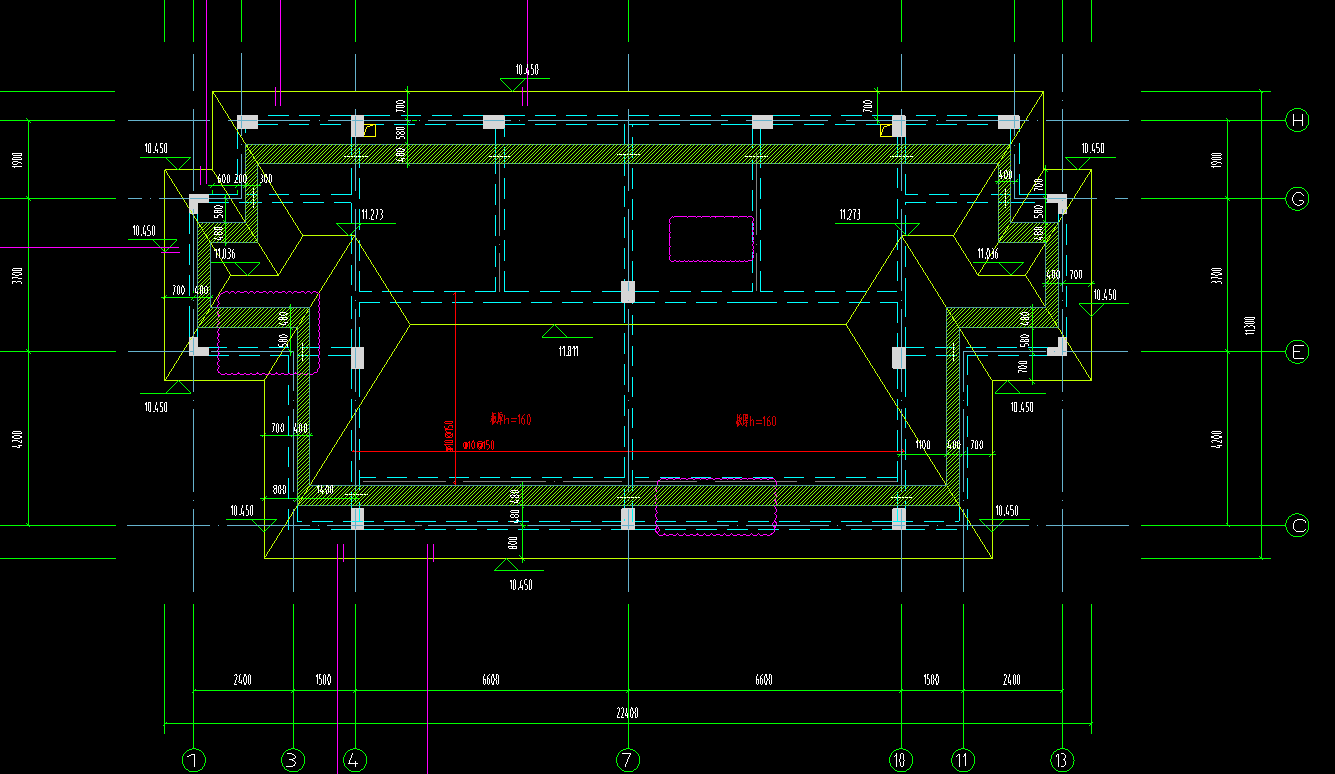The image size is (1335, 774).
Task: Pick the grid bubble numbered 3
Action: point(292,760)
